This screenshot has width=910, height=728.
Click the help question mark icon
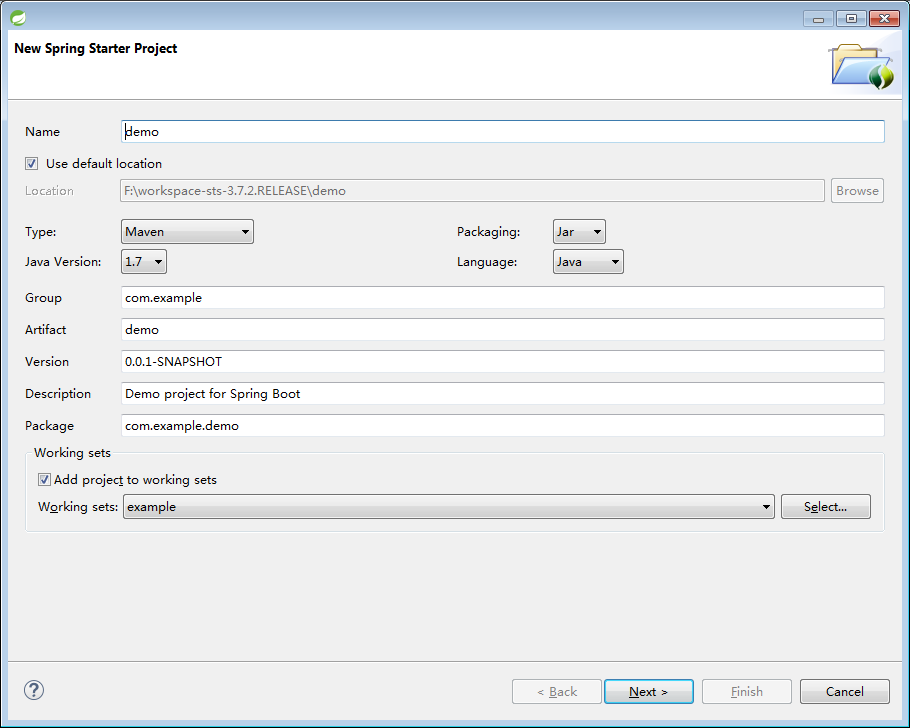click(34, 690)
